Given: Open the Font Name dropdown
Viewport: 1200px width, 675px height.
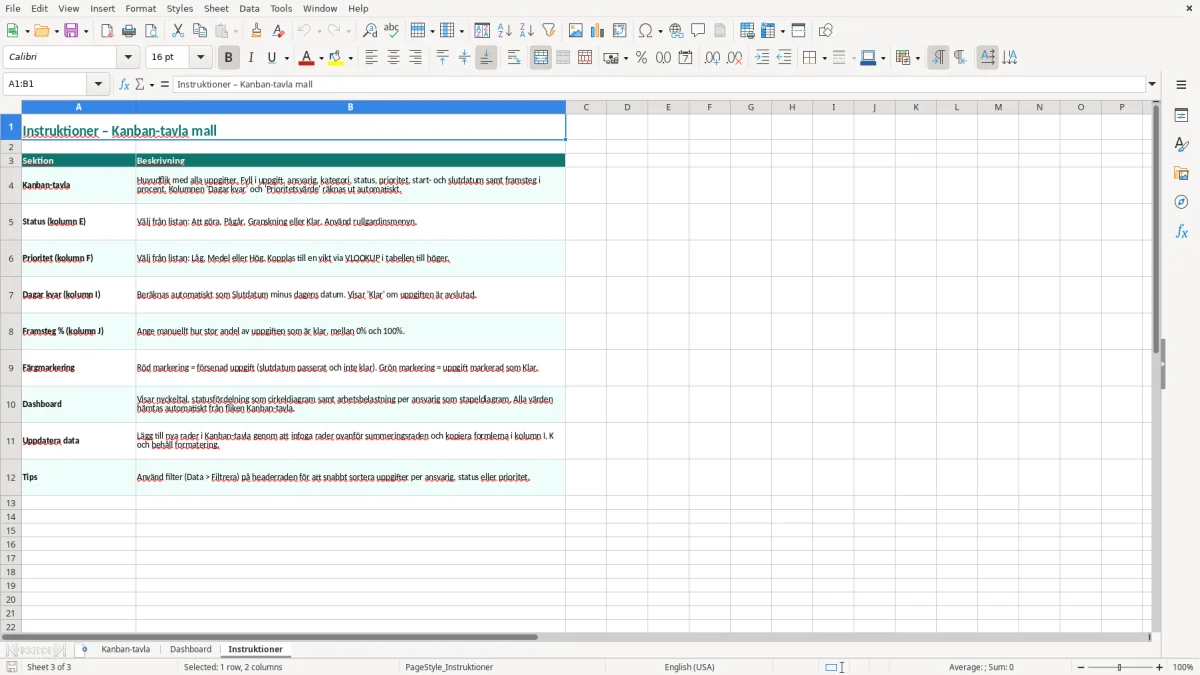Looking at the screenshot, I should point(128,58).
